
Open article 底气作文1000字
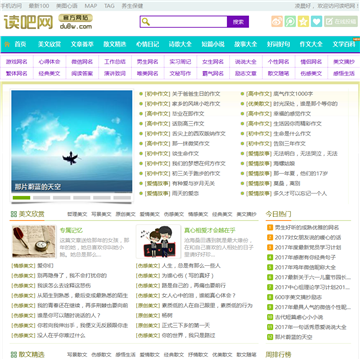[x=293, y=94]
